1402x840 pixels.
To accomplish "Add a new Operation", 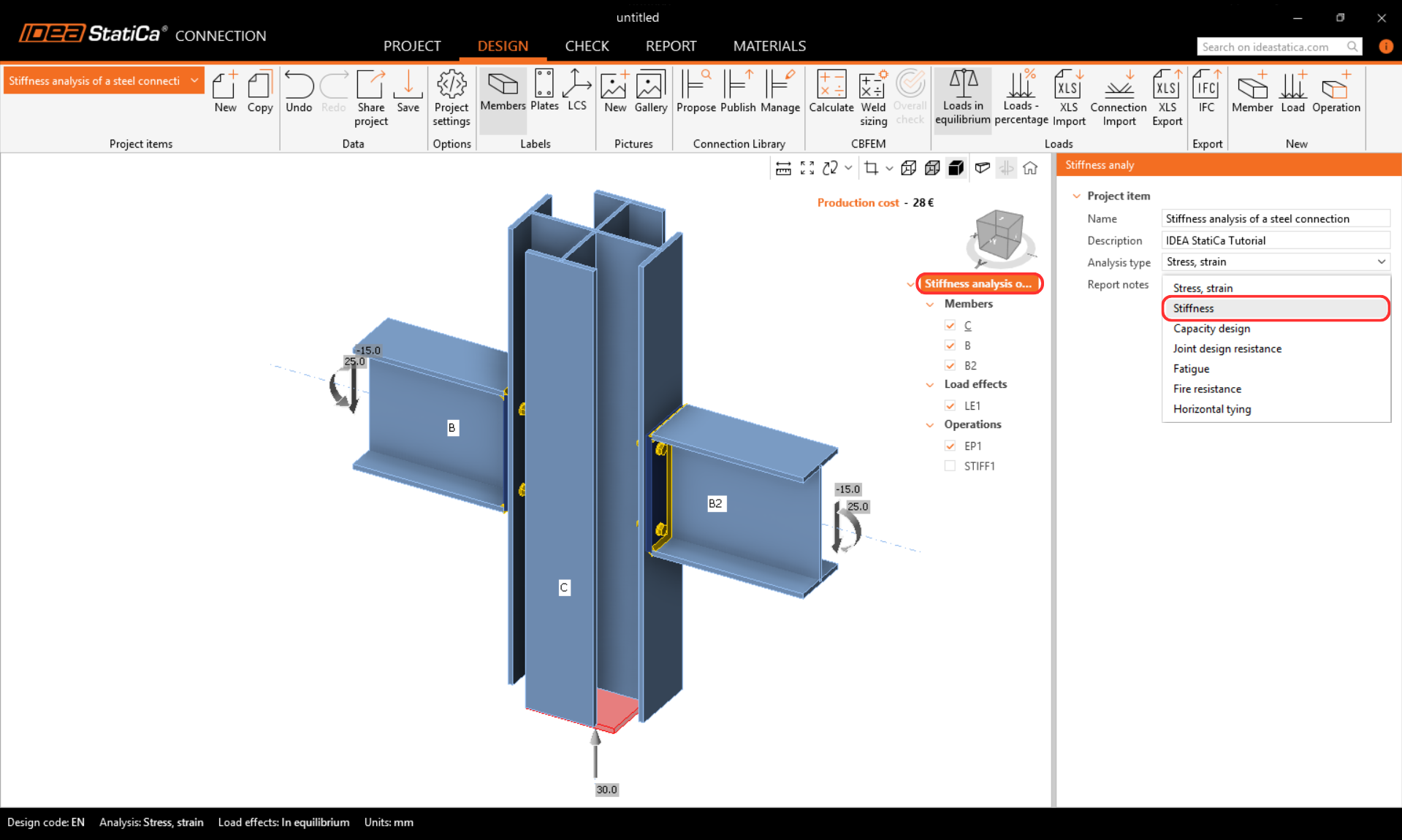I will [x=1336, y=92].
